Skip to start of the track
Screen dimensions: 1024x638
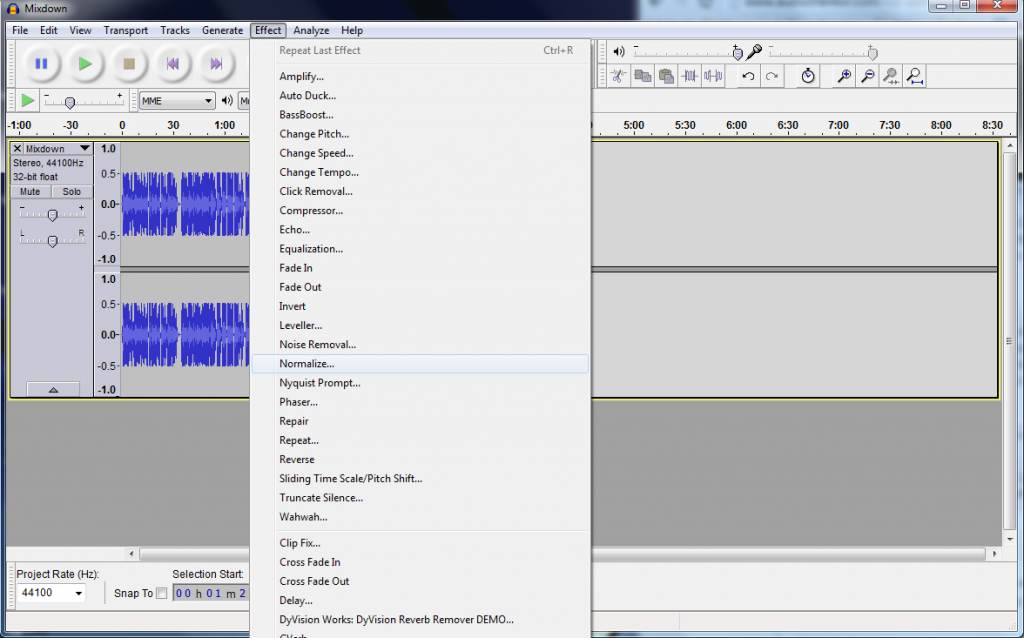coord(172,64)
